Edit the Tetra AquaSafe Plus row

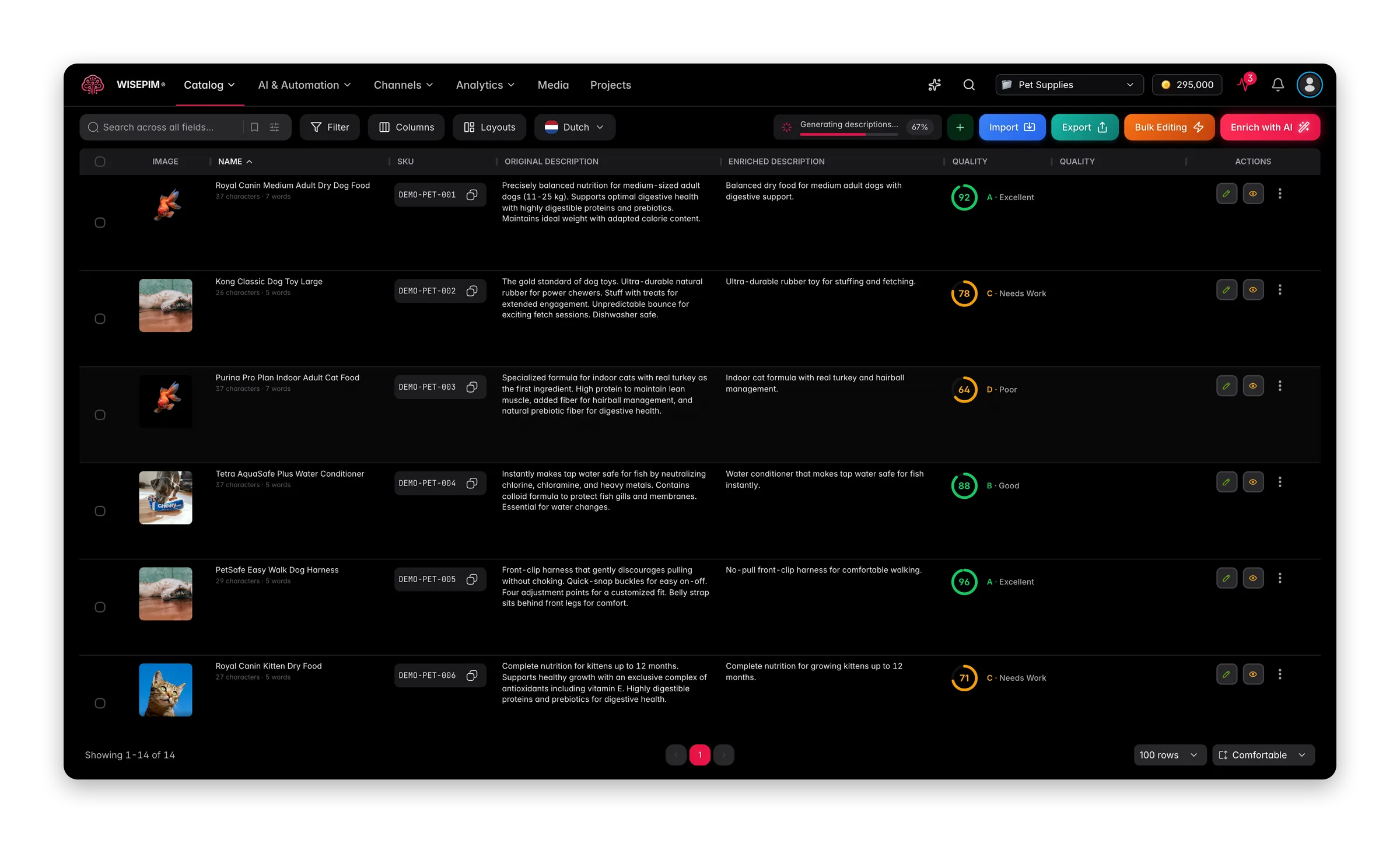1227,482
